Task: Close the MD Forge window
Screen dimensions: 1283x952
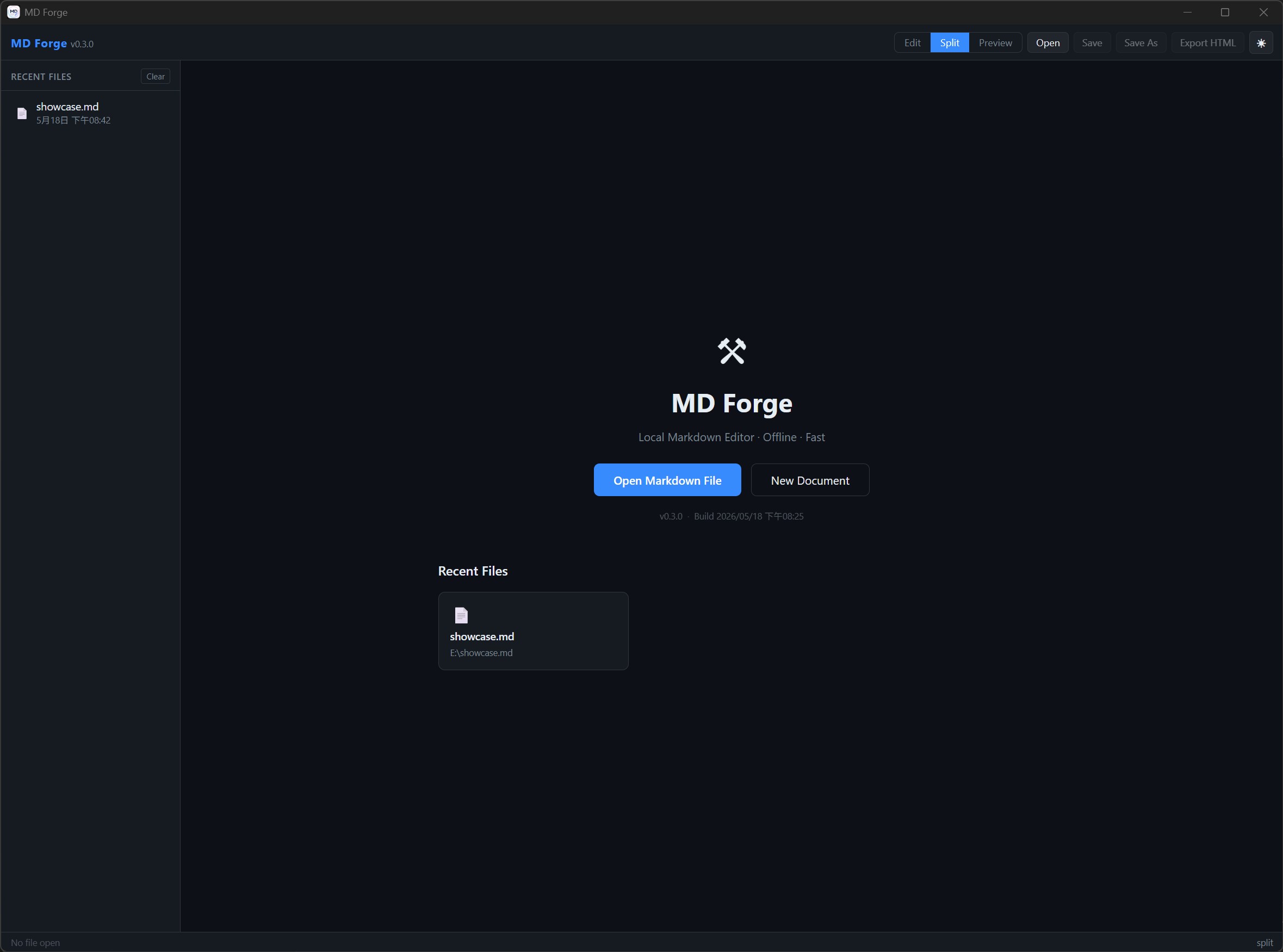Action: click(1263, 12)
